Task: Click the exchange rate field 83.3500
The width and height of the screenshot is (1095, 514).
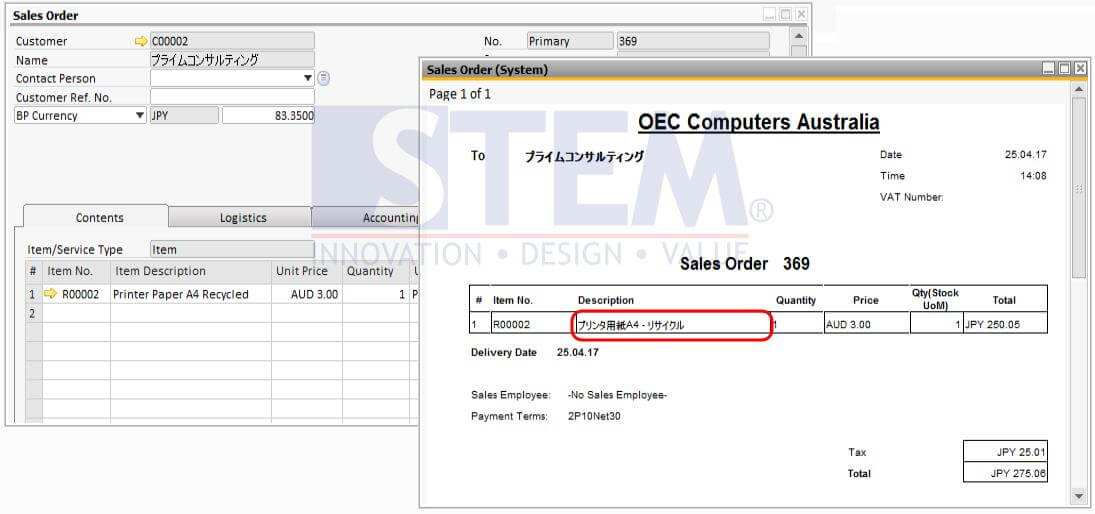Action: pos(268,116)
